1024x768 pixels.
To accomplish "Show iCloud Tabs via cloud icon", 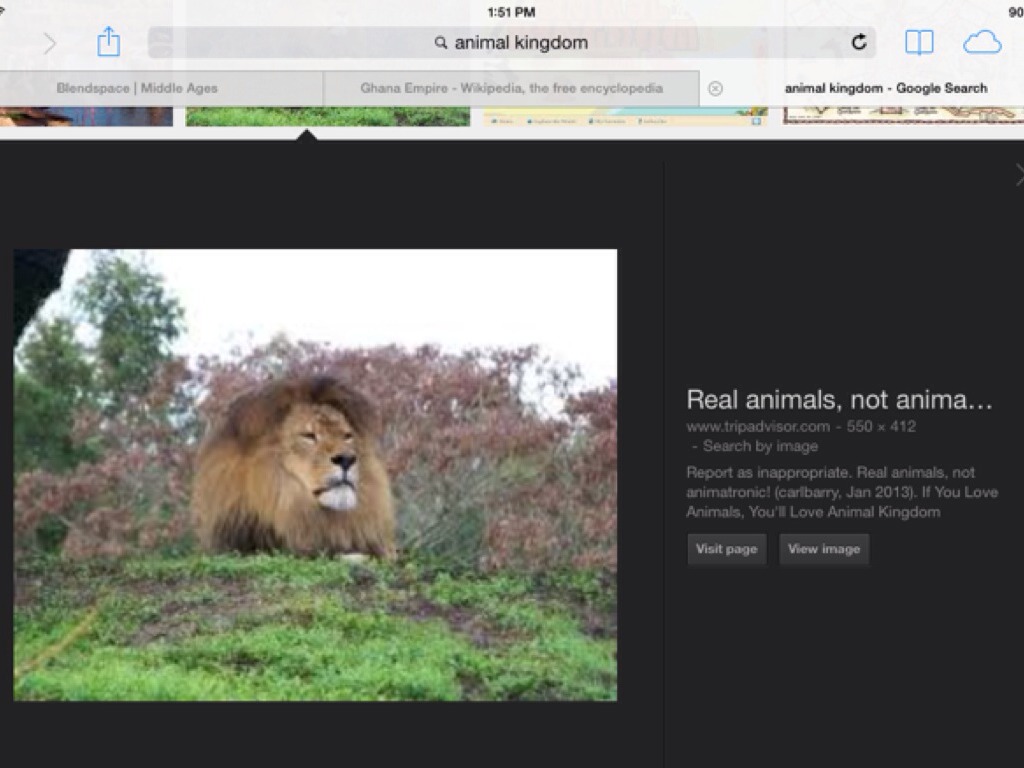I will click(x=982, y=42).
